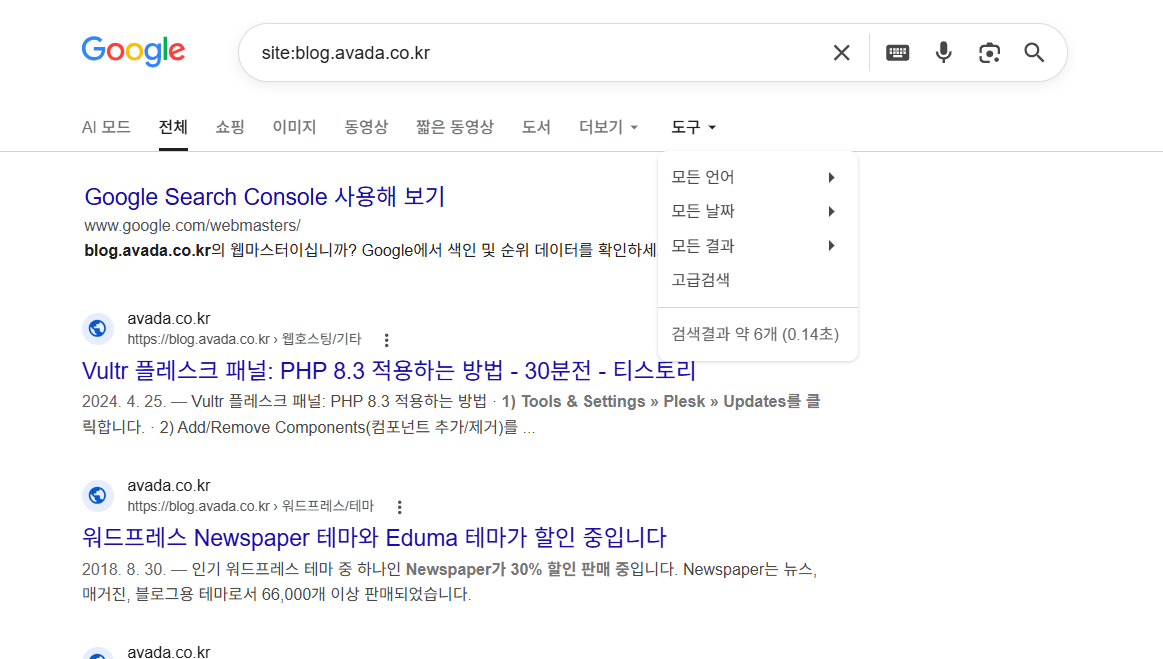The height and width of the screenshot is (659, 1163).
Task: Expand the 모든 결과 submenu
Action: [757, 246]
